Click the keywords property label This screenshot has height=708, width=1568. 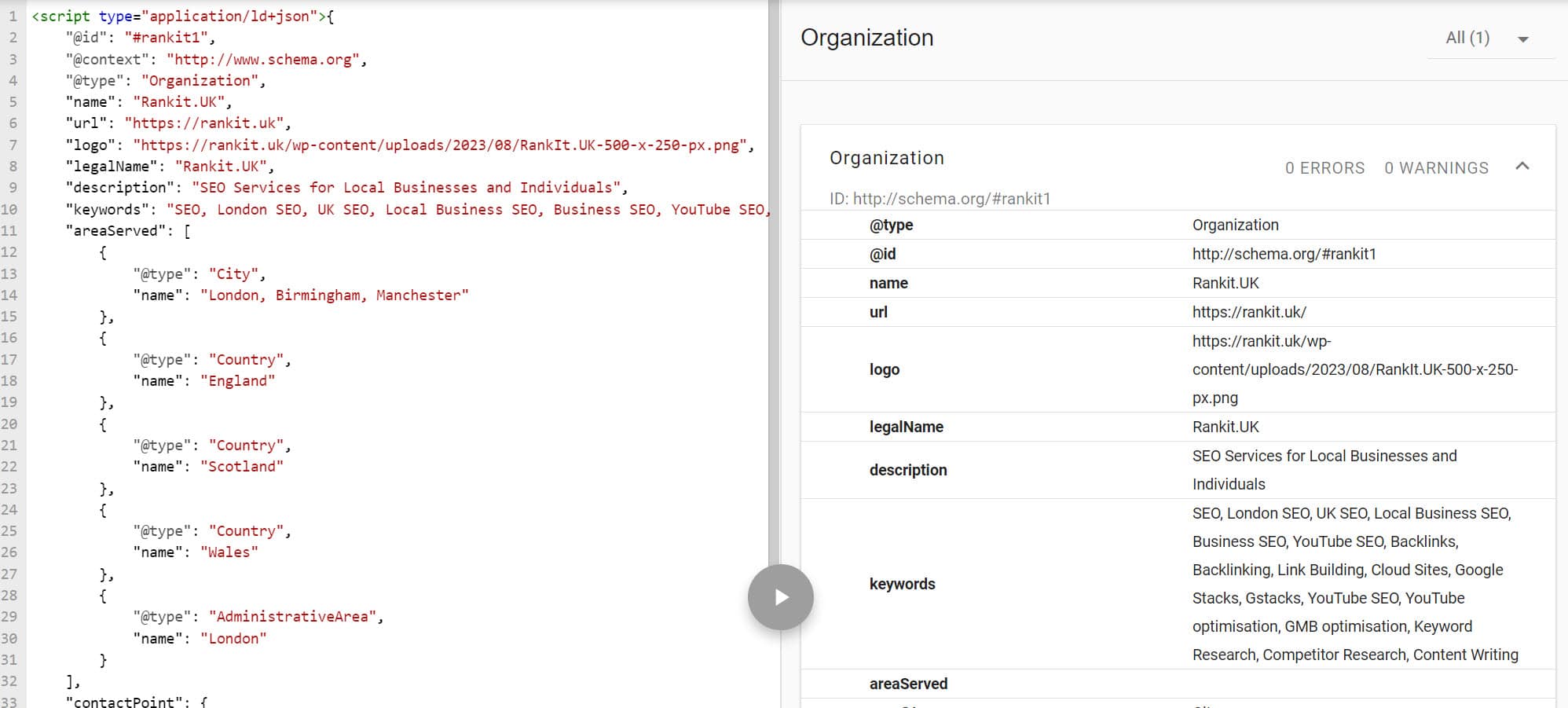tap(902, 584)
